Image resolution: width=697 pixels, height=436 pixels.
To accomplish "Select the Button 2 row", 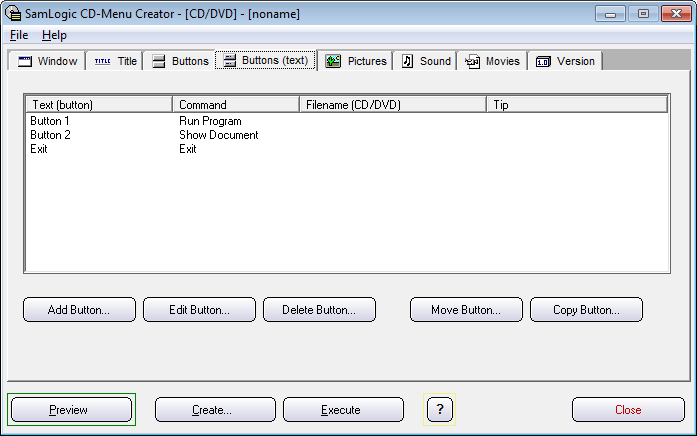I will 50,135.
